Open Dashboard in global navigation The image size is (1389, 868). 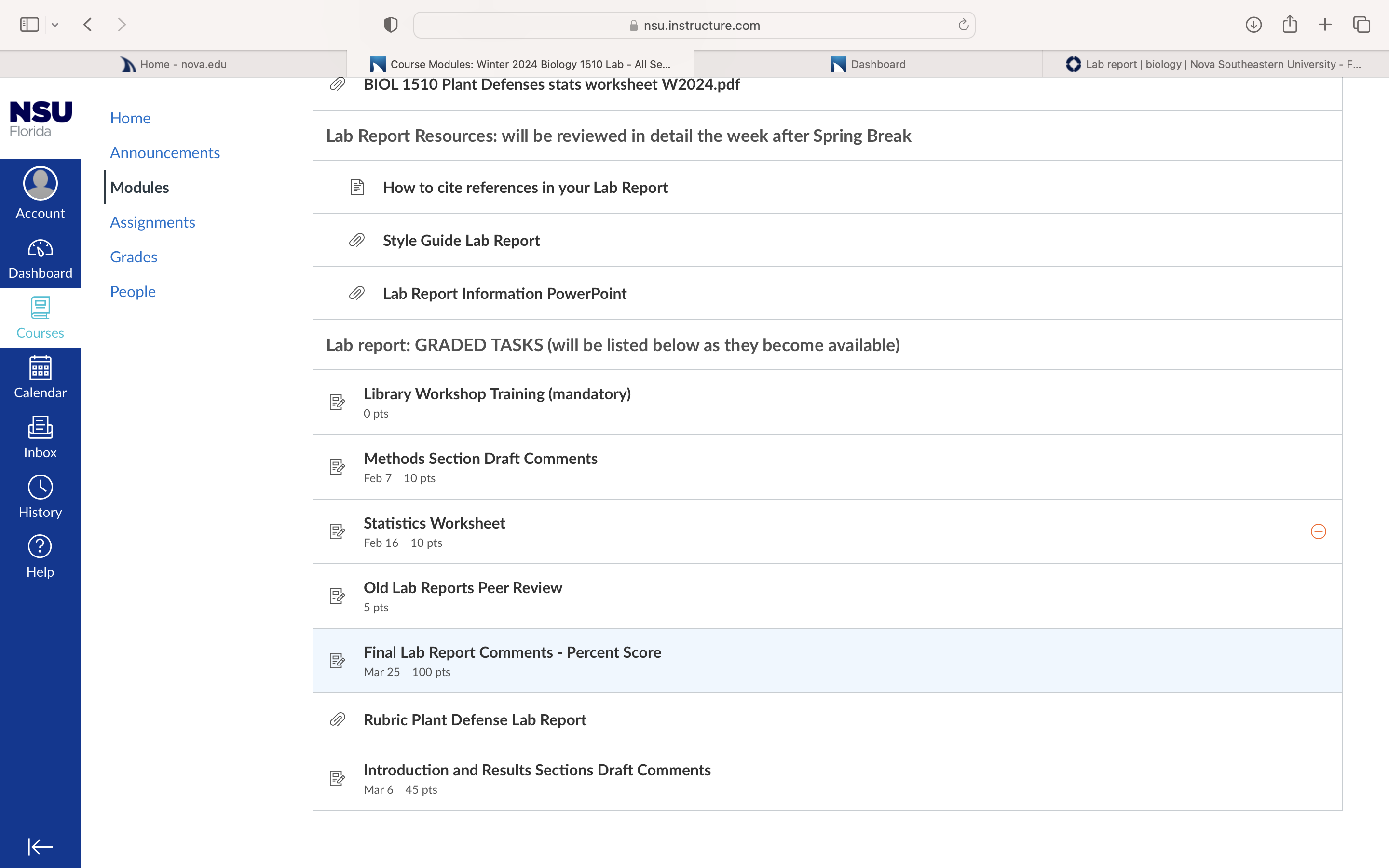point(40,259)
